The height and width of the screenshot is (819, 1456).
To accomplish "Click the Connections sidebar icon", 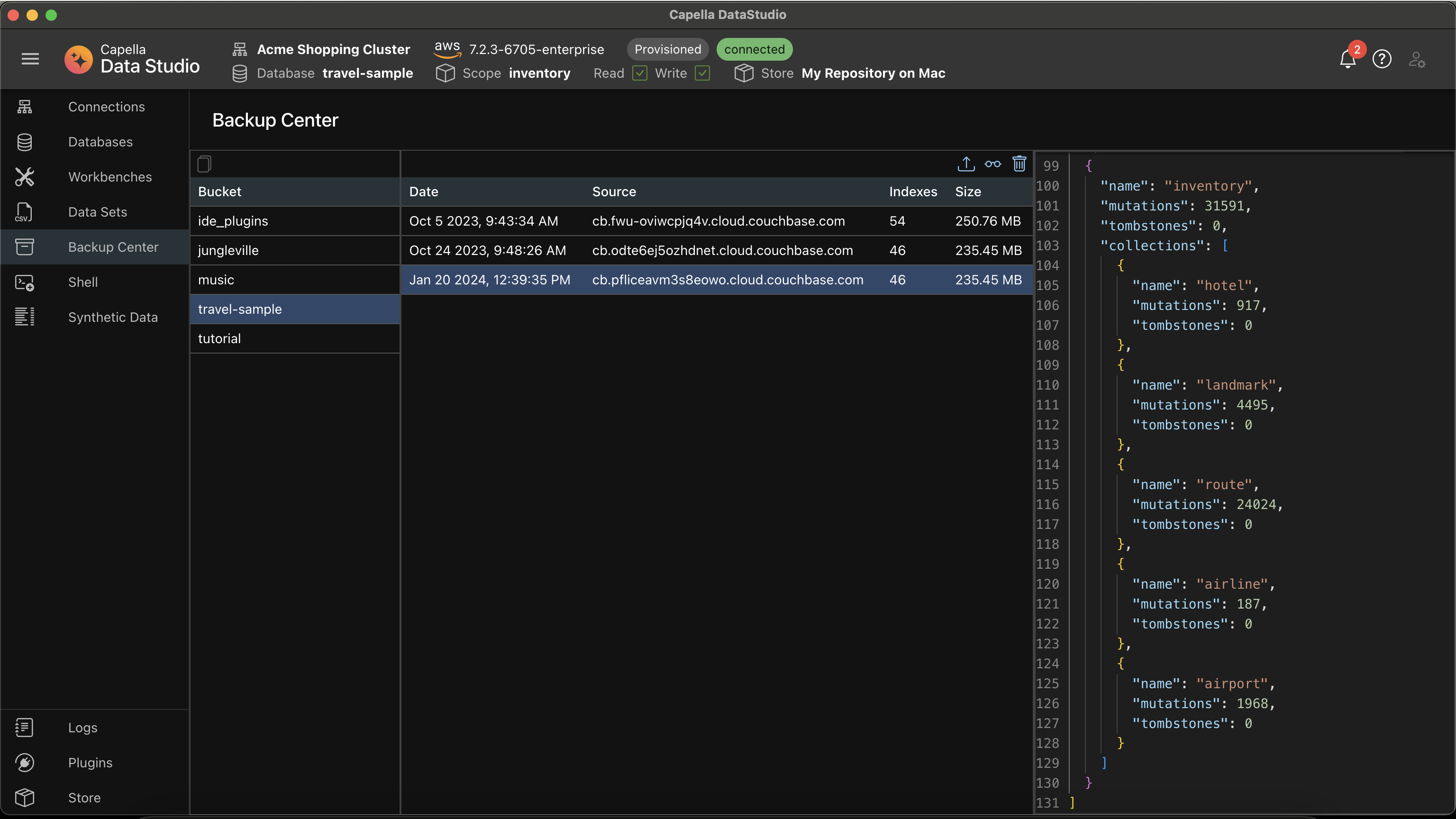I will [x=25, y=107].
